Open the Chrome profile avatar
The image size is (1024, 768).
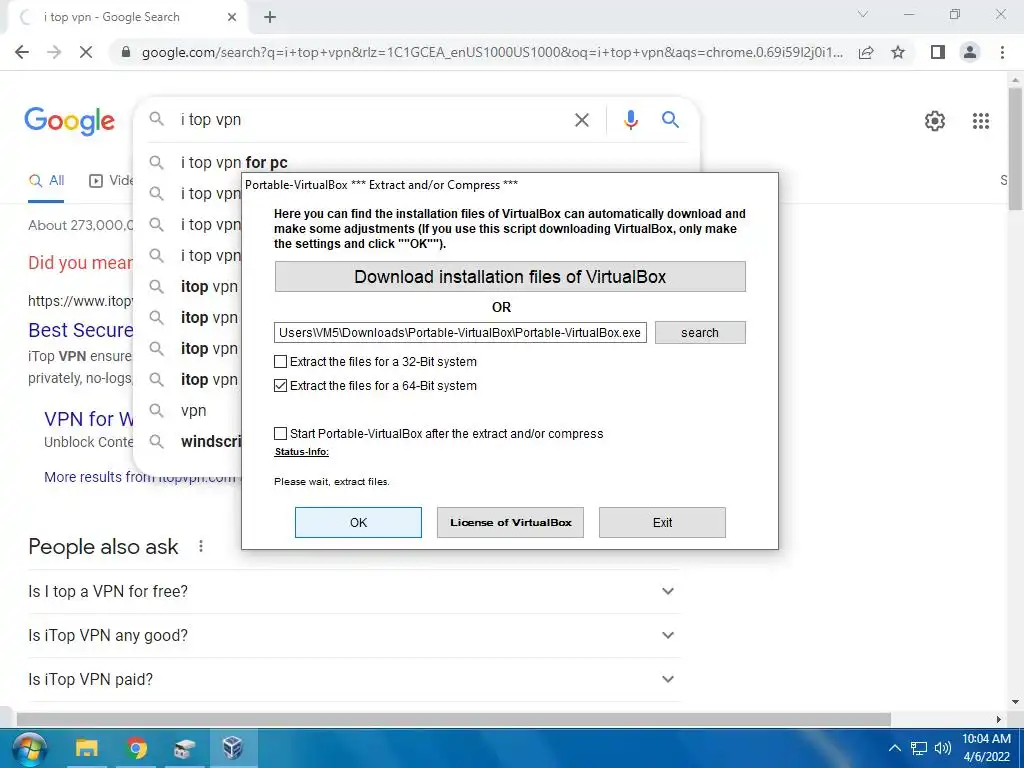coord(970,52)
